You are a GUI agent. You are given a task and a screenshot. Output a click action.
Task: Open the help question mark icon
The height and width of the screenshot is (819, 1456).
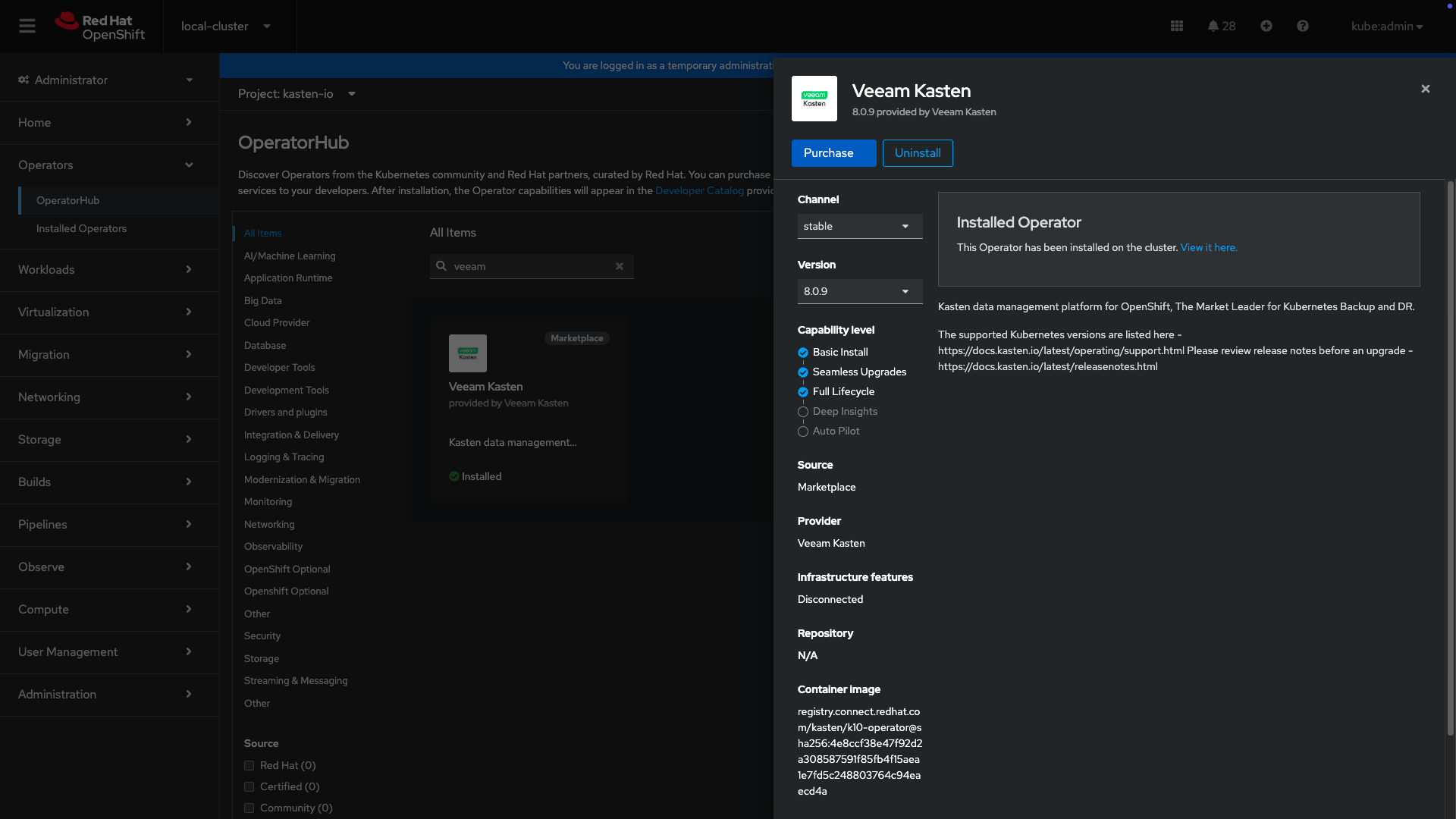tap(1302, 27)
